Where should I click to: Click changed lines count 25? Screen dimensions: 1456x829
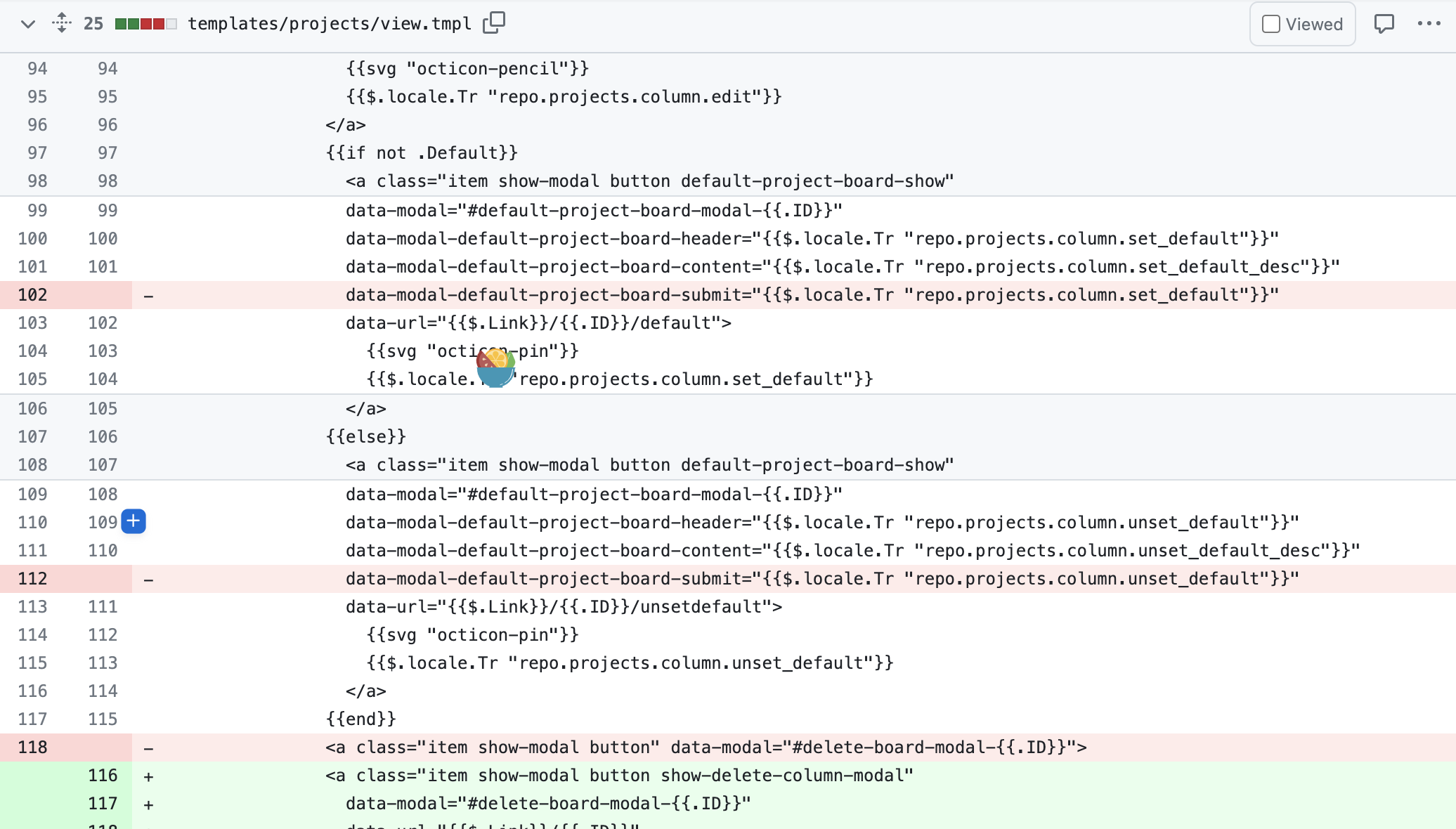coord(93,24)
